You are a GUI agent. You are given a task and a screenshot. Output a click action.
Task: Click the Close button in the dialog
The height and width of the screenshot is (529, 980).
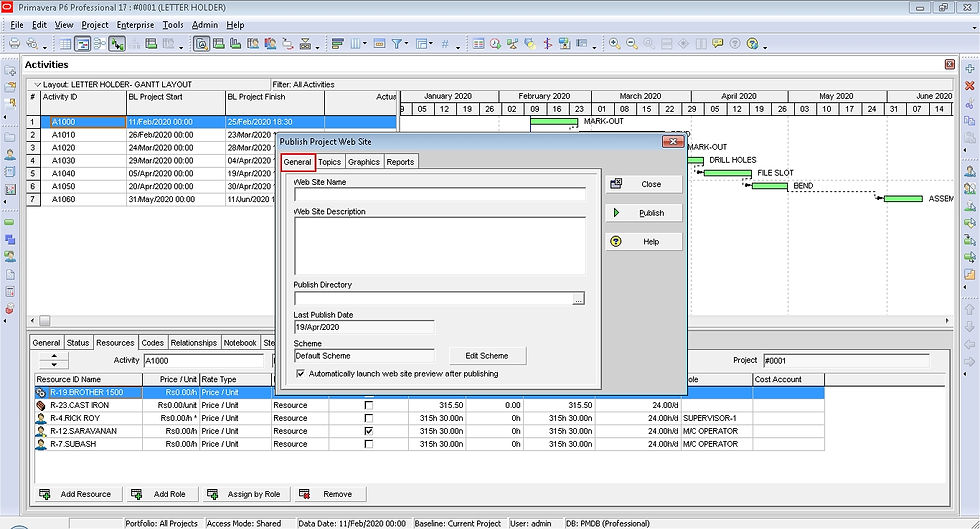click(x=644, y=184)
